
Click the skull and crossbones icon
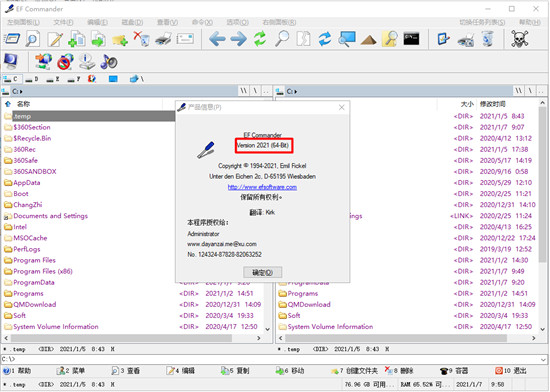tap(519, 39)
